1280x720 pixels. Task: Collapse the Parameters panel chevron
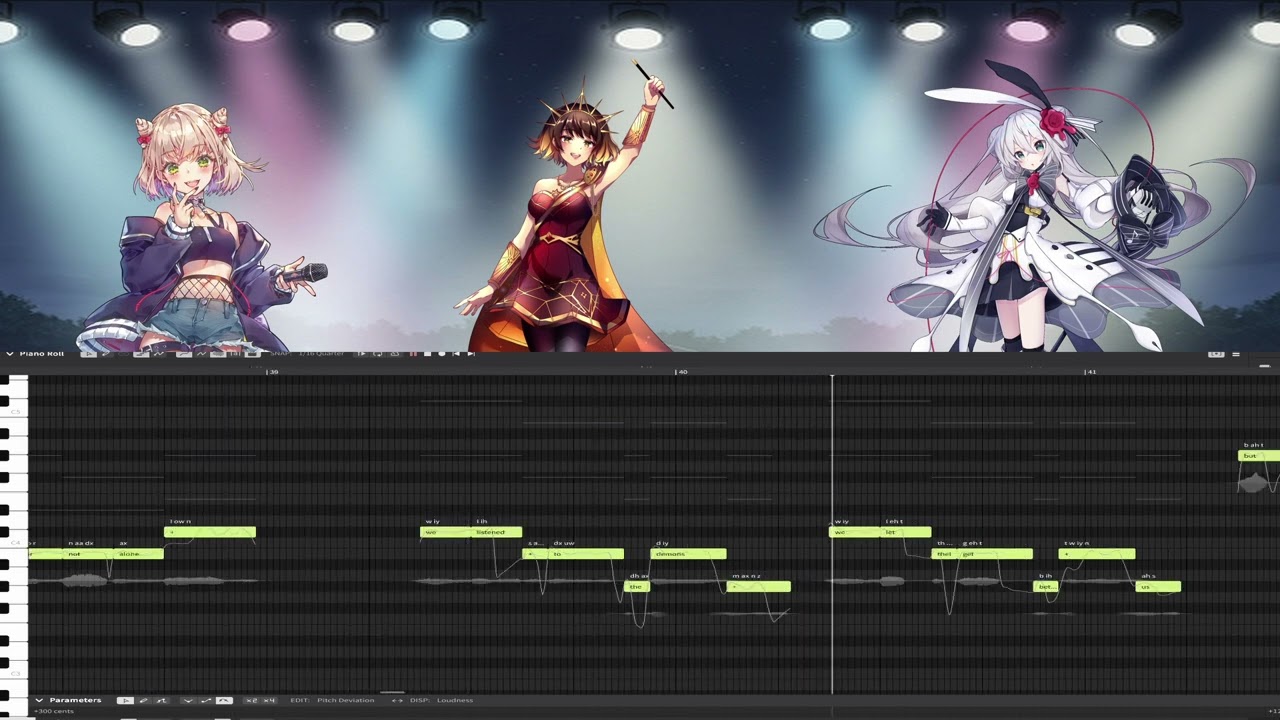[39, 700]
